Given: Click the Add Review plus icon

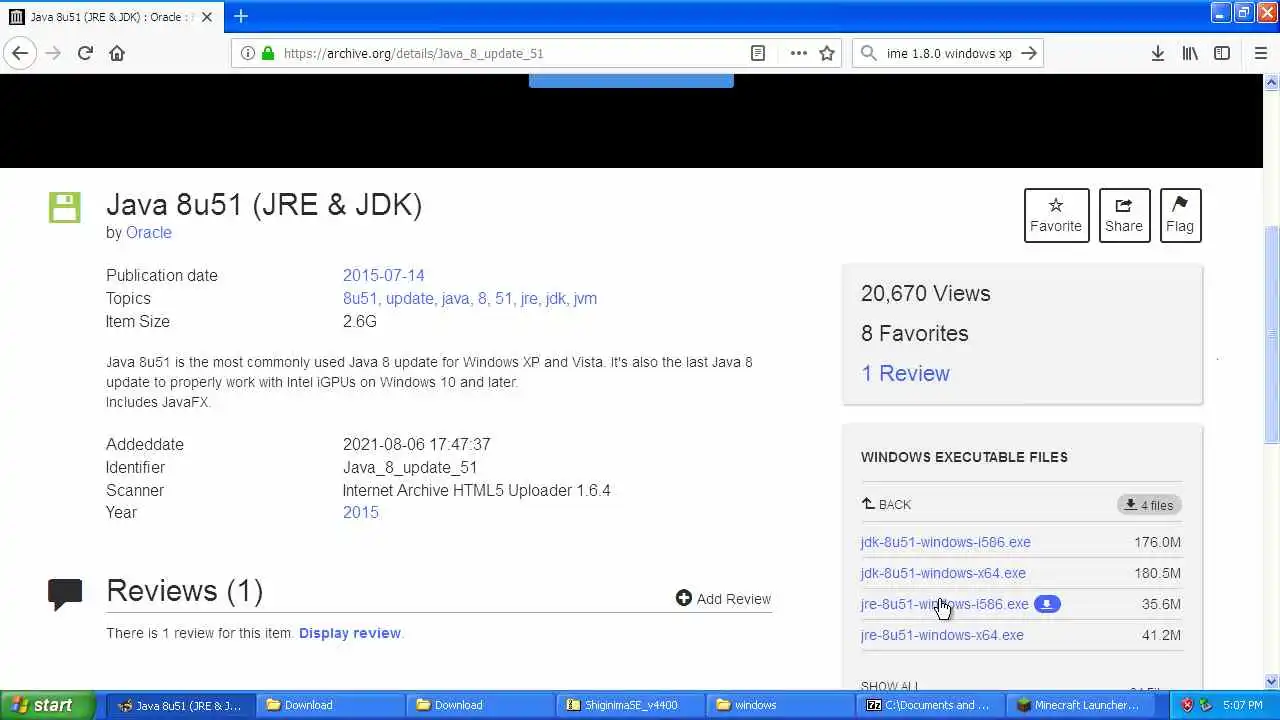Looking at the screenshot, I should point(684,598).
